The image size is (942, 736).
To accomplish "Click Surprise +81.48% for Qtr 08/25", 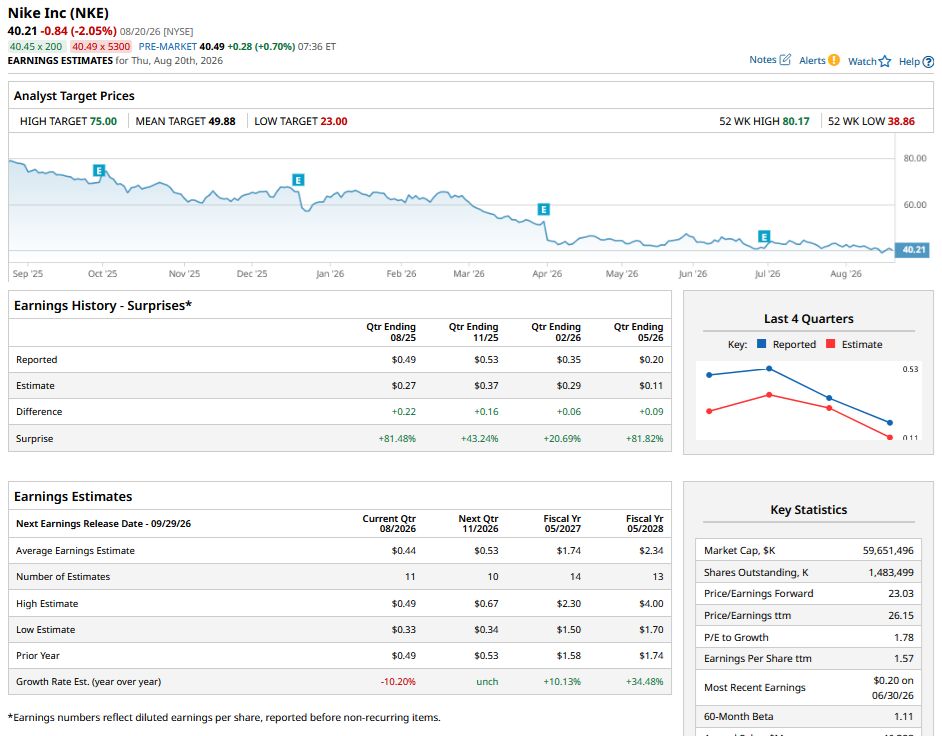I will click(397, 439).
